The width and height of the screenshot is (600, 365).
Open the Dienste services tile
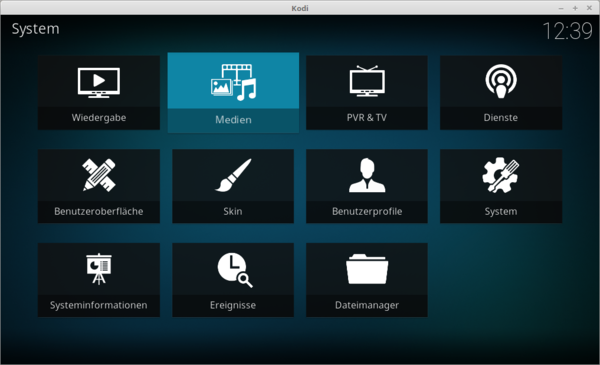tap(501, 93)
